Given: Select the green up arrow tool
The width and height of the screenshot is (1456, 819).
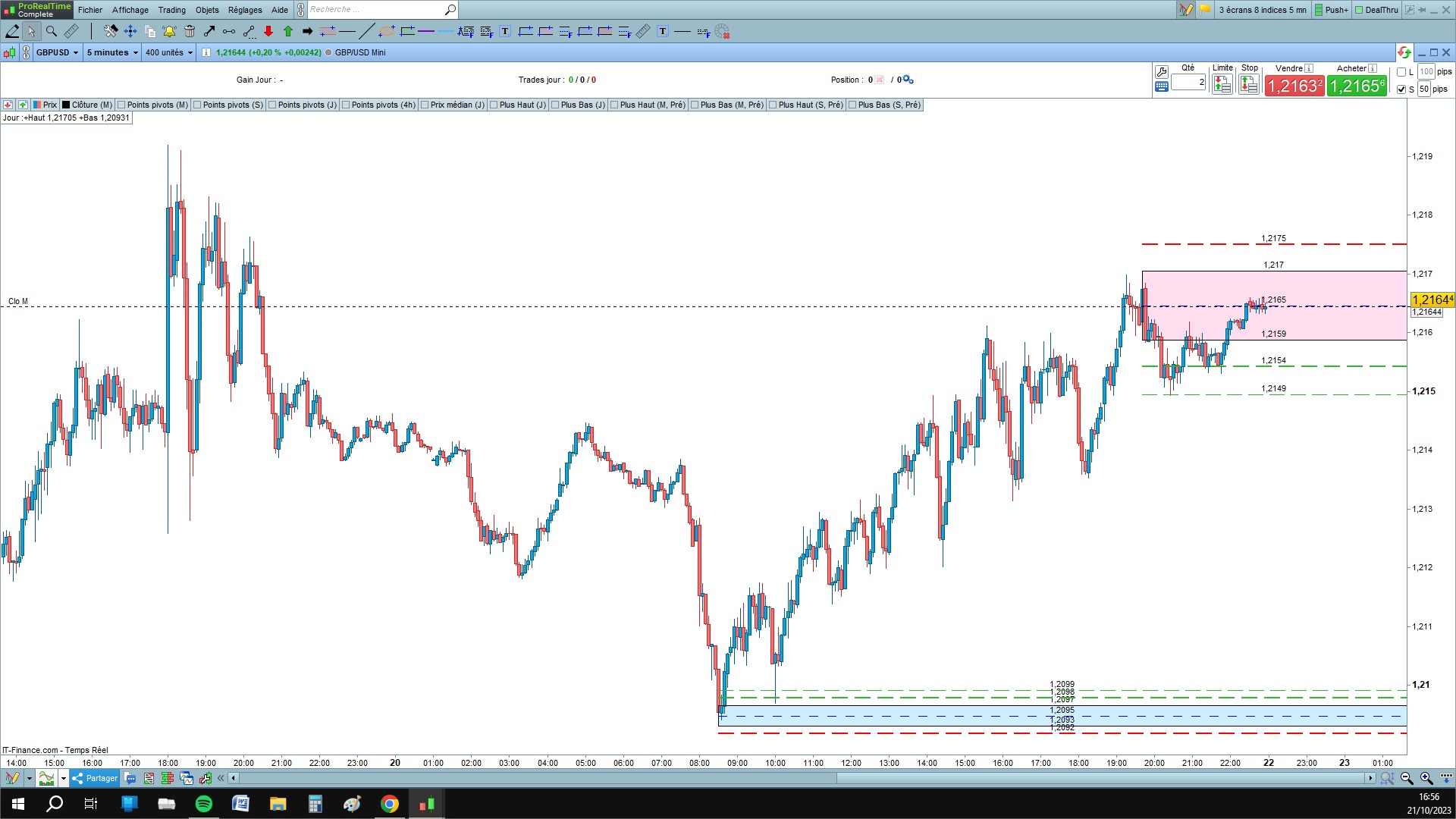Looking at the screenshot, I should [x=288, y=31].
